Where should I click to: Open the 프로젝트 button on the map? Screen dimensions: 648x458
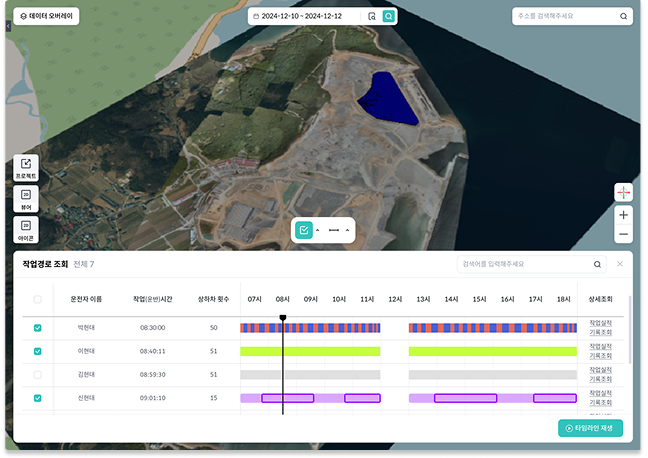pyautogui.click(x=26, y=167)
